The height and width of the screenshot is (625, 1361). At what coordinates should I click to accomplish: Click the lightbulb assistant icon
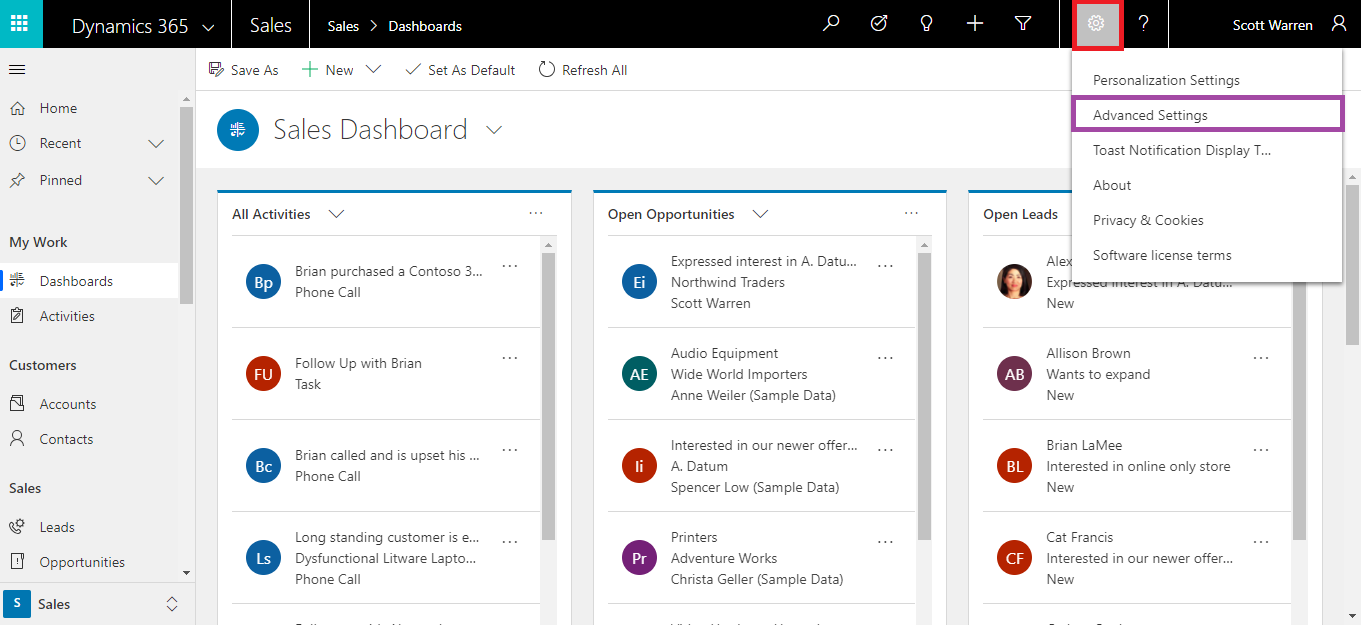(927, 24)
